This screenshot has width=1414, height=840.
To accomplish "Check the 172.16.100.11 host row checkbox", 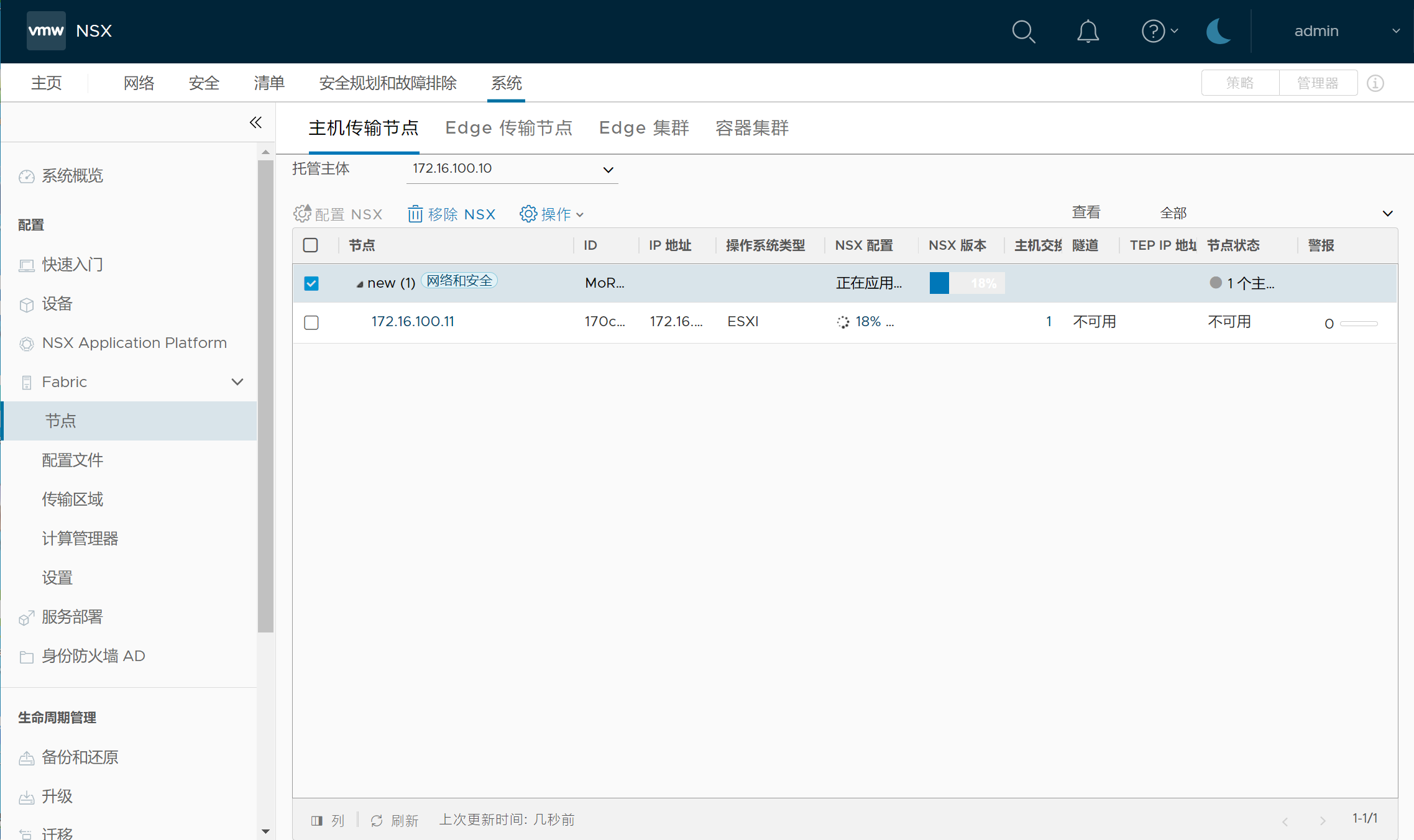I will (311, 322).
